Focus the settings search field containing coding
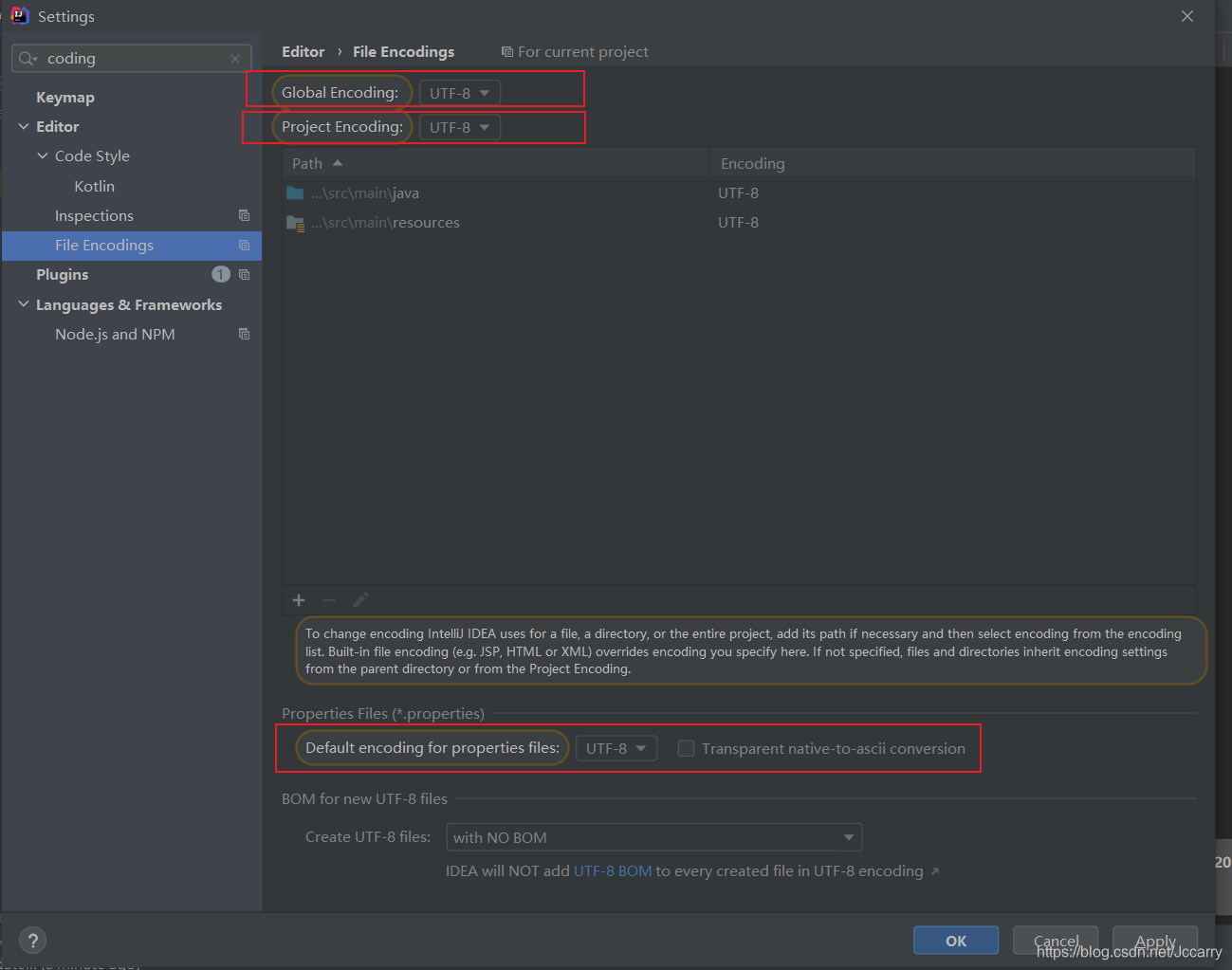 132,59
